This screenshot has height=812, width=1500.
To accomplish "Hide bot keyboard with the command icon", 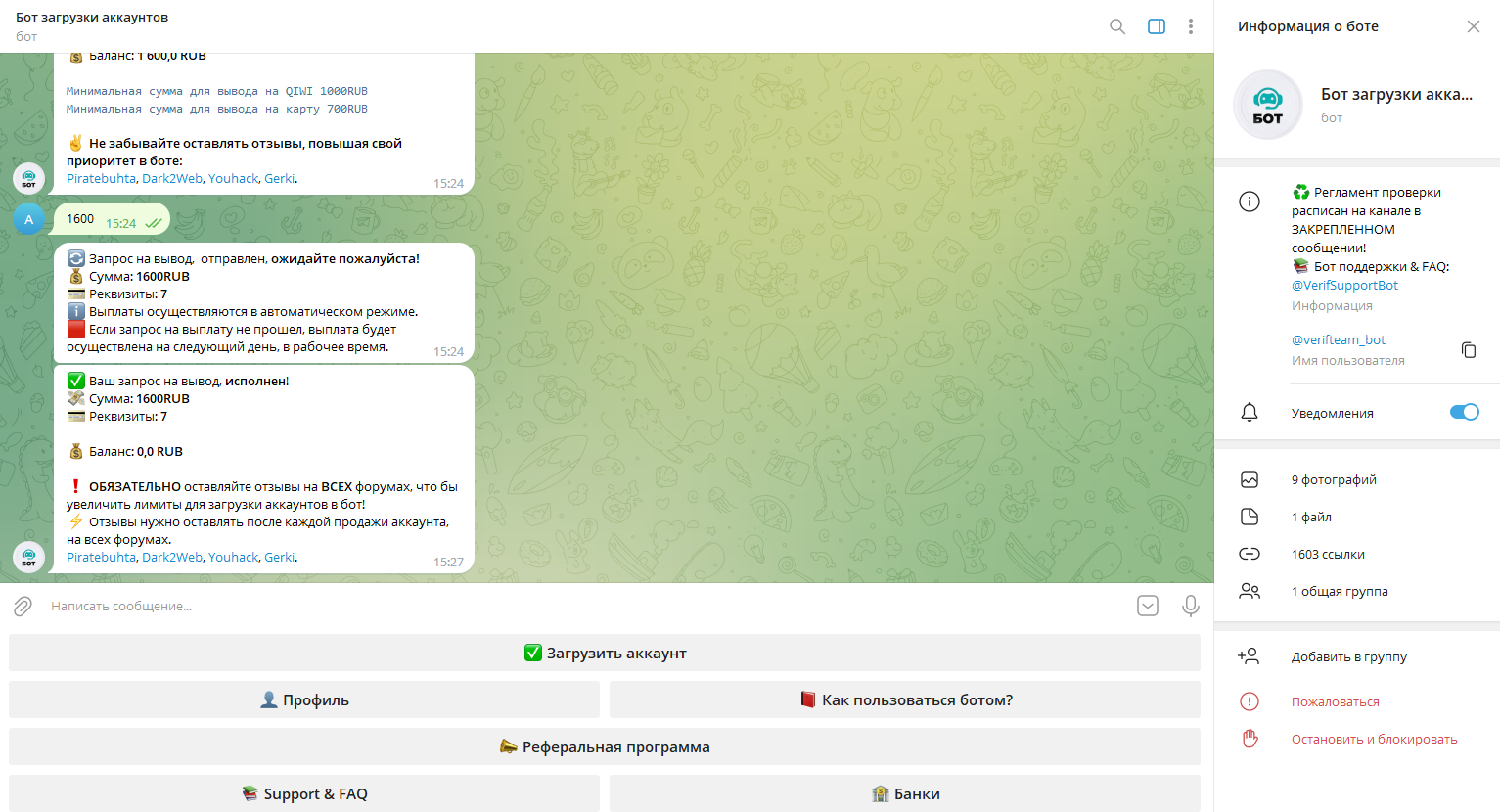I will point(1148,607).
